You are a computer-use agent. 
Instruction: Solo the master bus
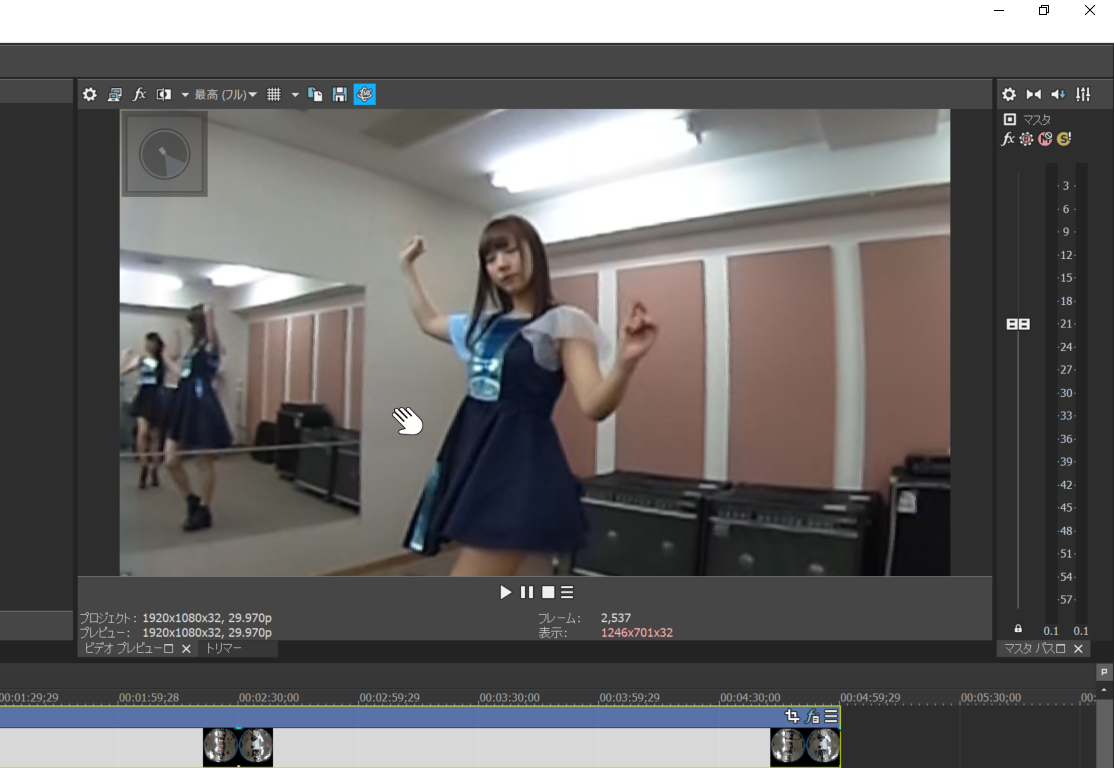point(1064,139)
